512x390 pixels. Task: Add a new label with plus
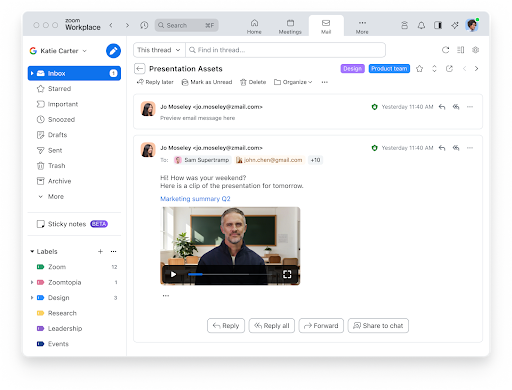pos(100,251)
